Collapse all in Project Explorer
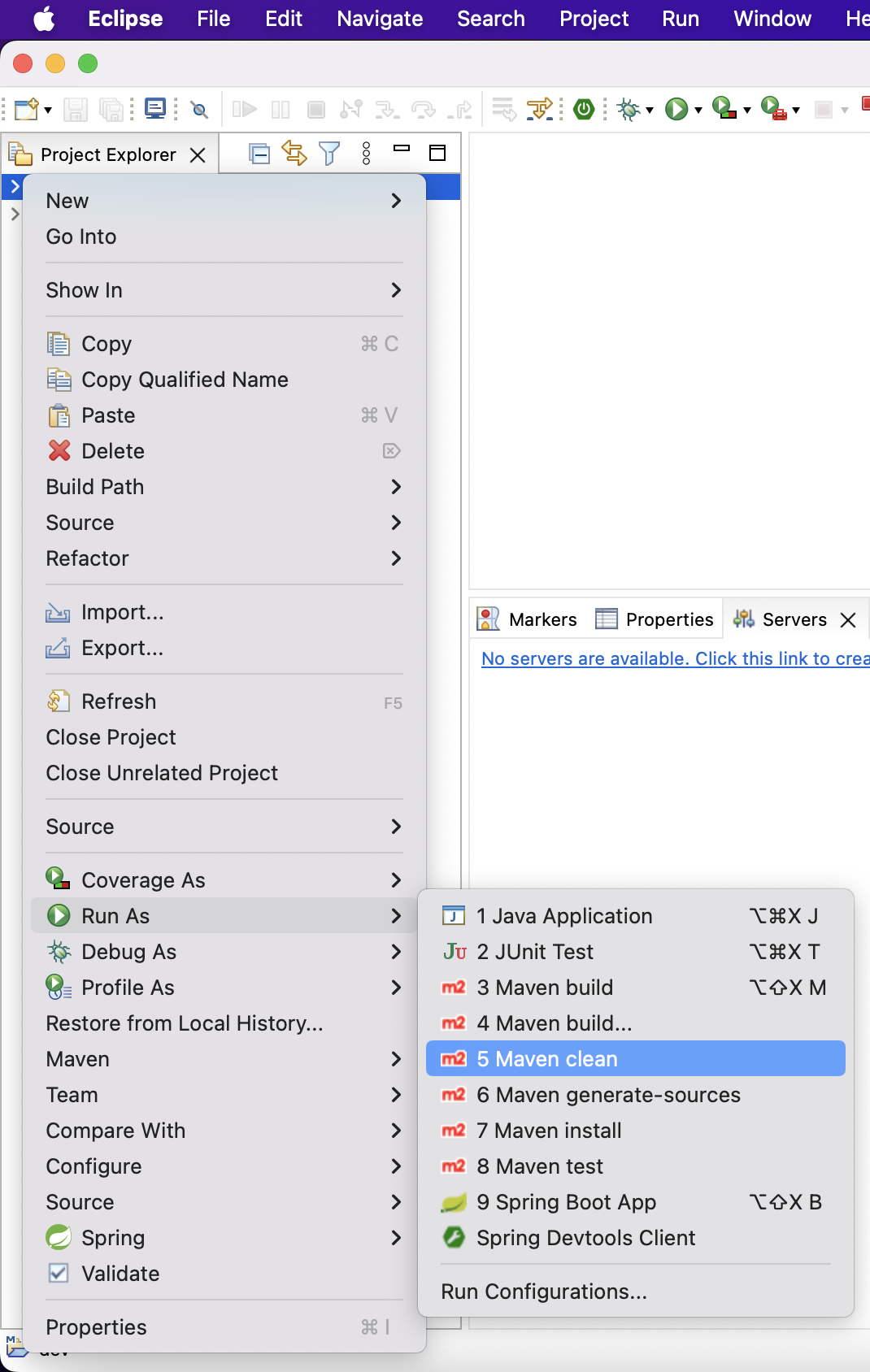The image size is (870, 1372). pos(259,154)
